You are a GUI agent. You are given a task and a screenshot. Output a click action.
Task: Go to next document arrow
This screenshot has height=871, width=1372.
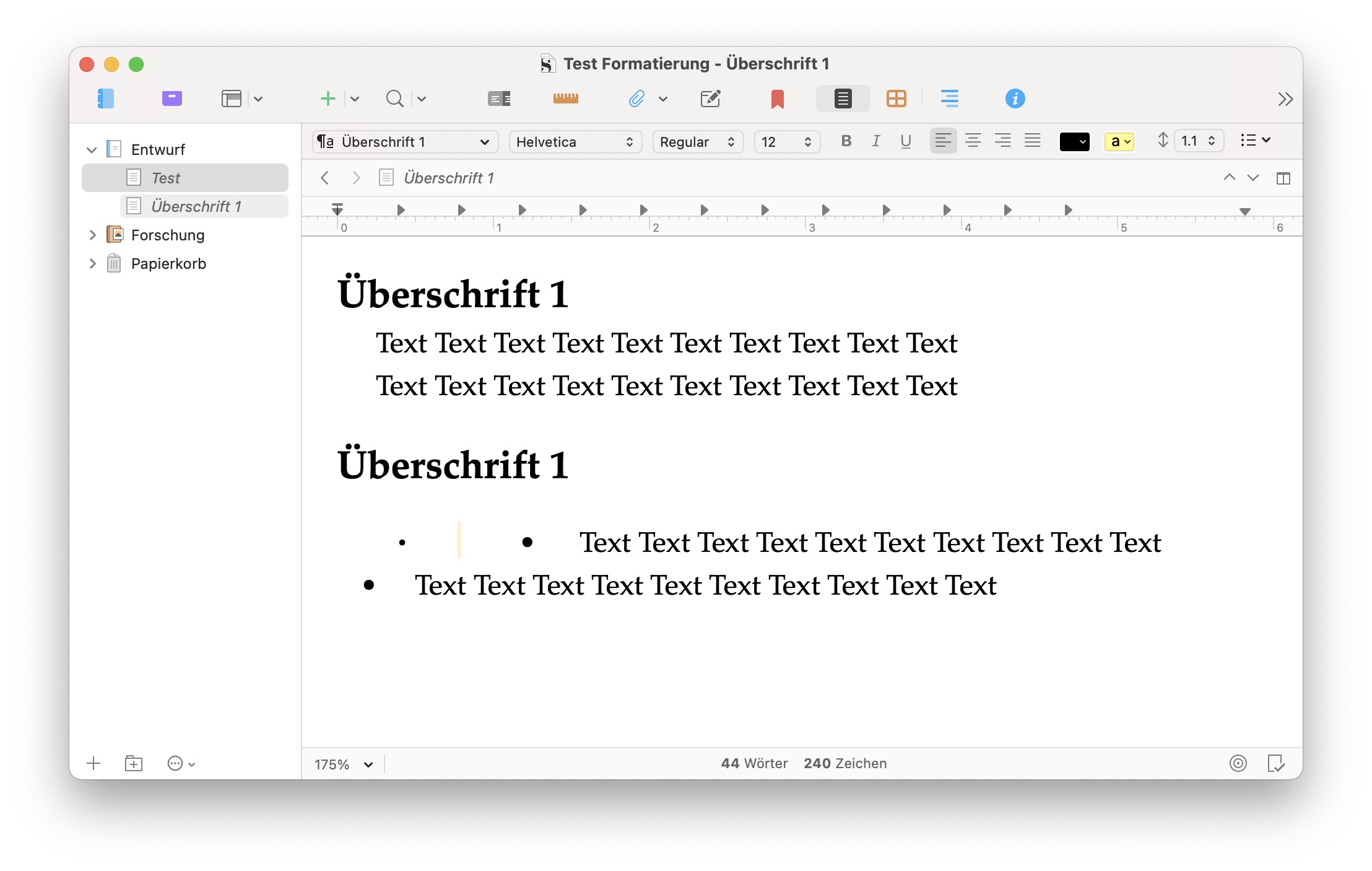(1253, 178)
